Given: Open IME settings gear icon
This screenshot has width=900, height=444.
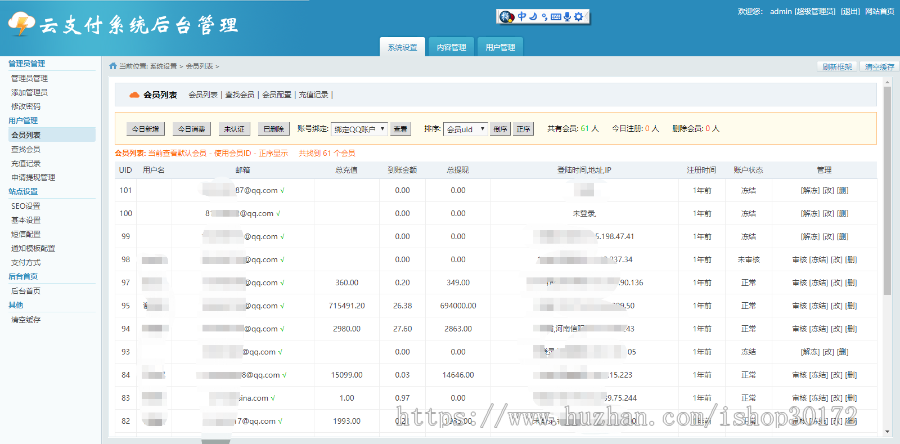Looking at the screenshot, I should [579, 17].
